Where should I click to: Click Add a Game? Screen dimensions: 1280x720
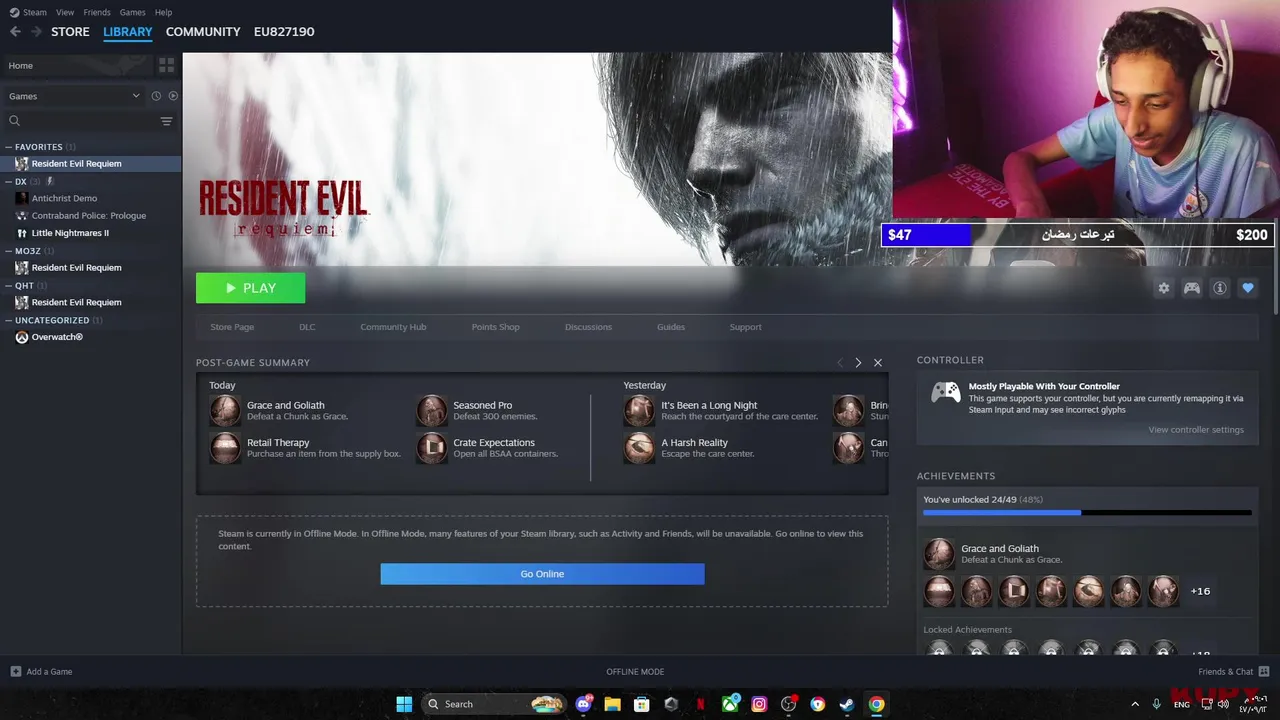pos(41,672)
